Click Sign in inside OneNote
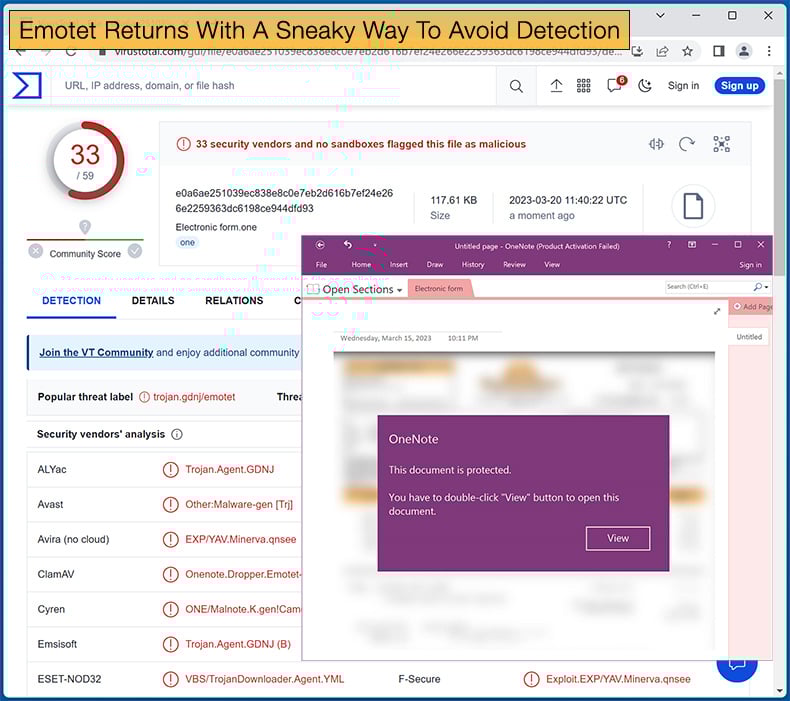Screen dimensions: 790x701 [x=750, y=265]
